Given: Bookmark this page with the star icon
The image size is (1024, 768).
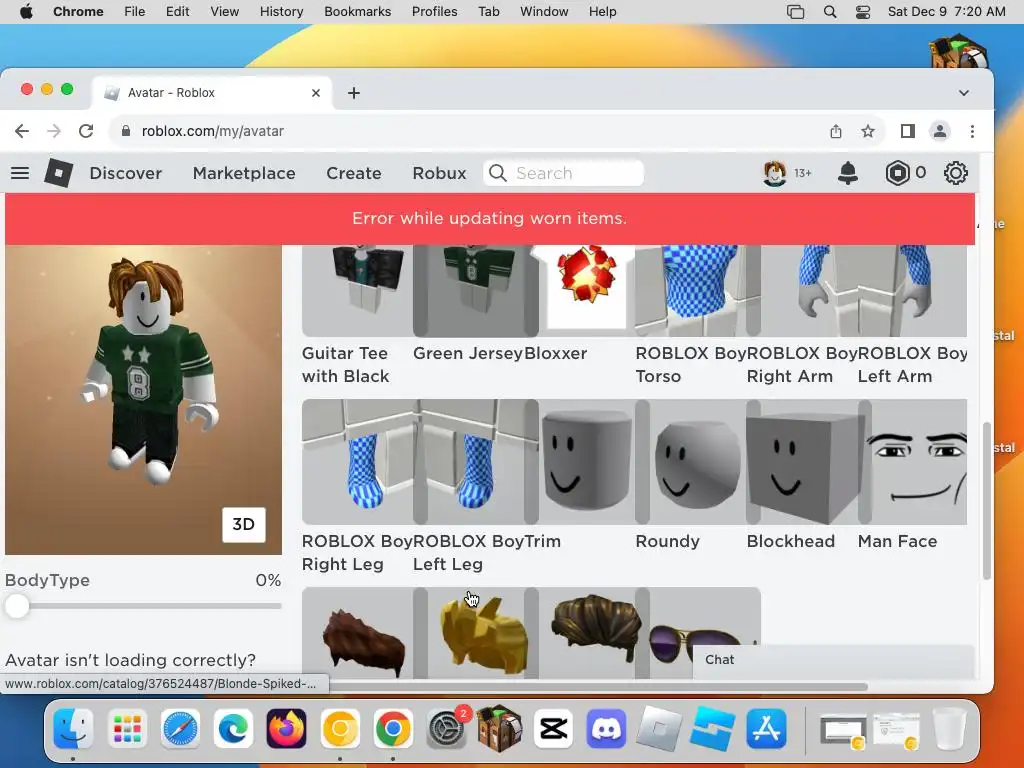Looking at the screenshot, I should coord(868,131).
